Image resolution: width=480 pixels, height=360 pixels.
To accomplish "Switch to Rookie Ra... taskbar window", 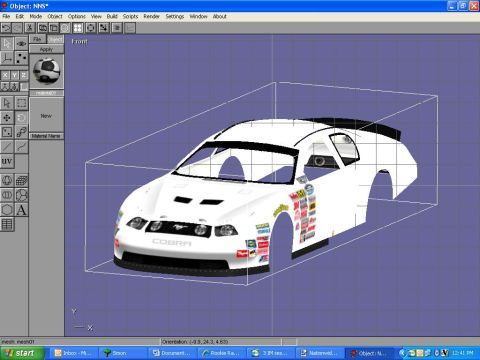I will click(x=221, y=353).
